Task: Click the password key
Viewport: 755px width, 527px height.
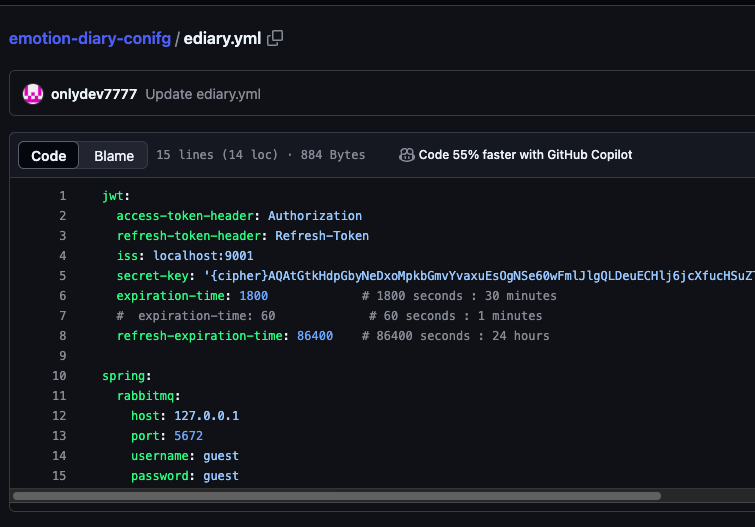Action: [x=159, y=476]
